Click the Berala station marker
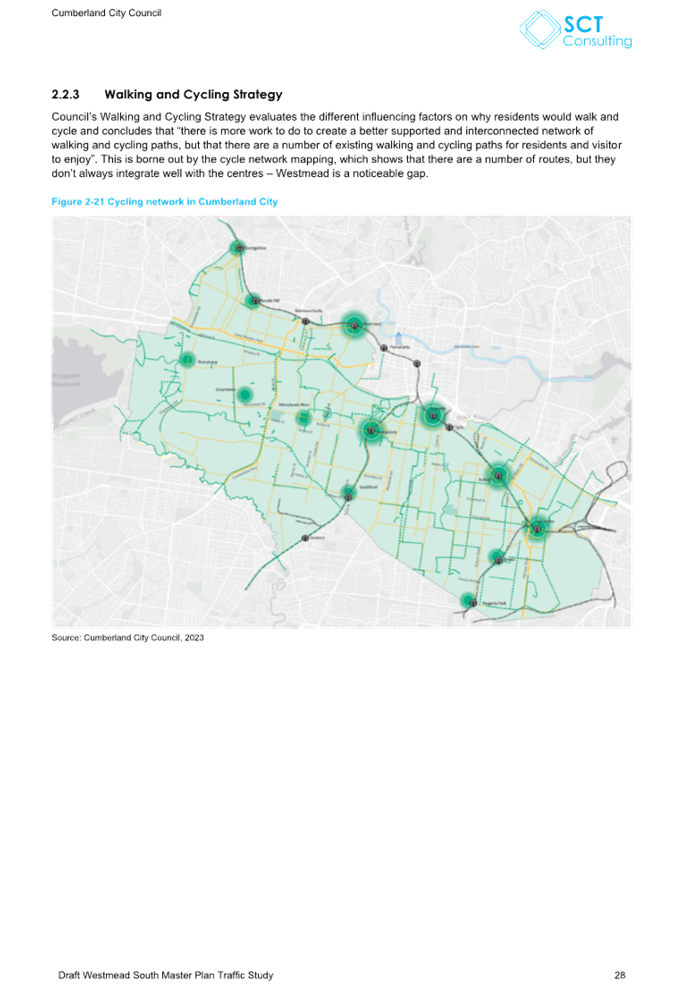Image resolution: width=682 pixels, height=989 pixels. tap(498, 558)
